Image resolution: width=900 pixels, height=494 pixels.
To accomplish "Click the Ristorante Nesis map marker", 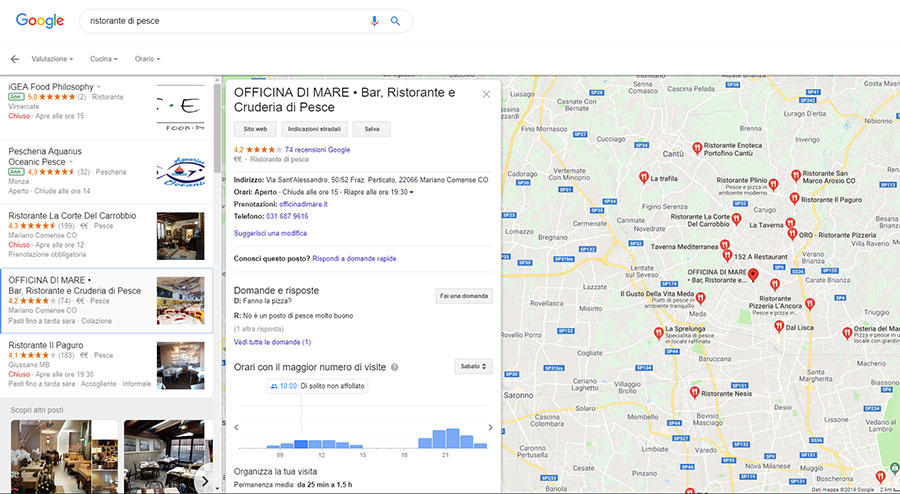I will click(695, 392).
